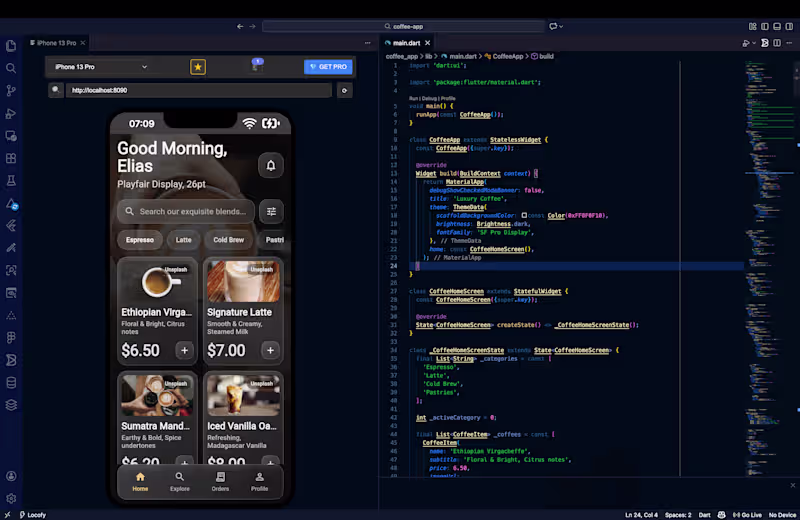Open Accounts icon in activity bar
This screenshot has width=800, height=520.
pyautogui.click(x=11, y=476)
